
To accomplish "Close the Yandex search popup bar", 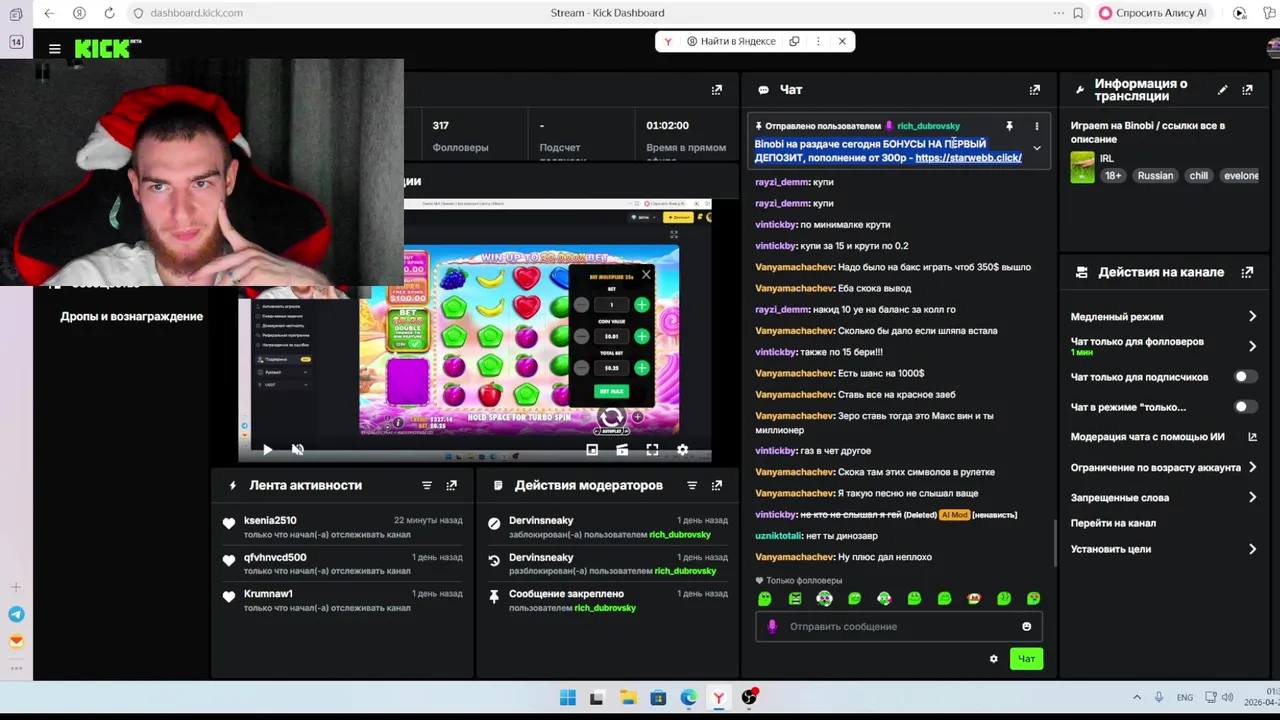I will click(842, 41).
